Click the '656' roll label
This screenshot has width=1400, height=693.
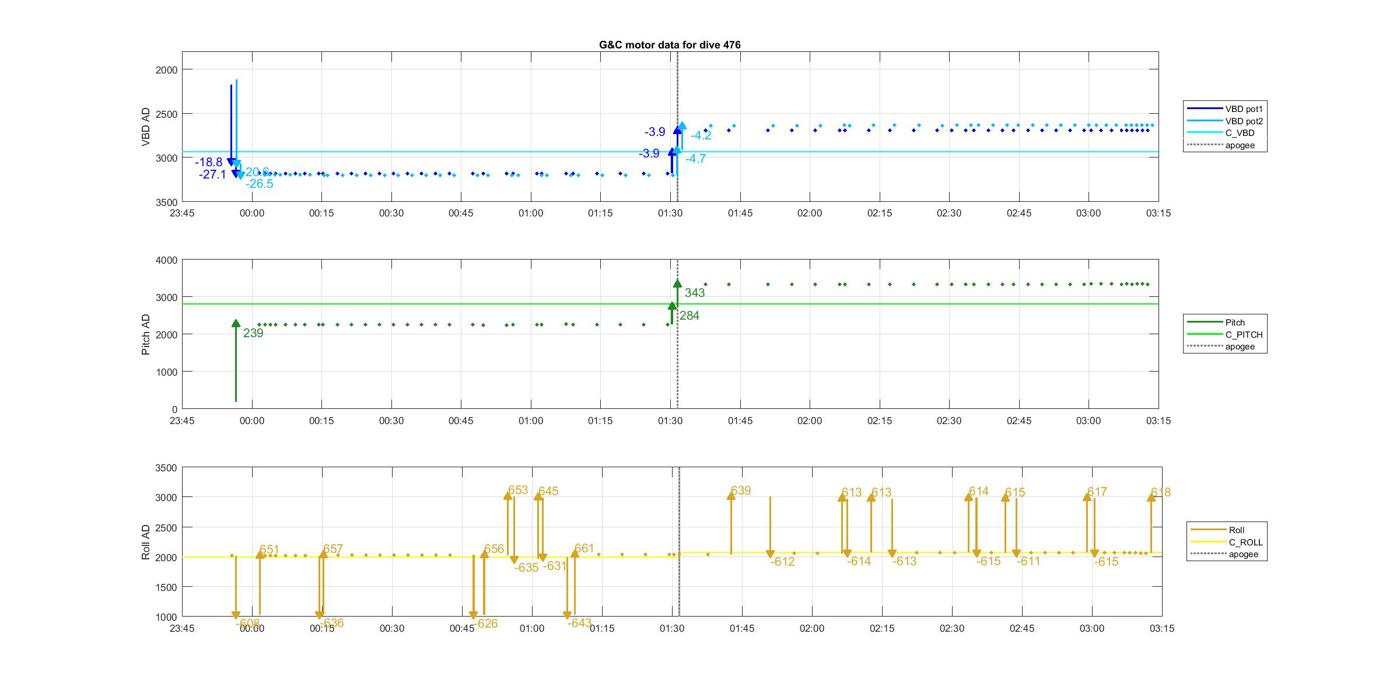494,549
